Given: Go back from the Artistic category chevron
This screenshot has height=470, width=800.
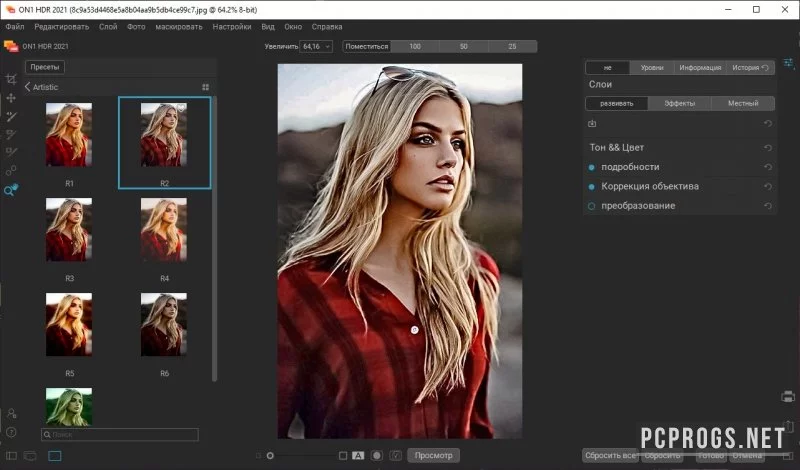Looking at the screenshot, I should coord(28,87).
